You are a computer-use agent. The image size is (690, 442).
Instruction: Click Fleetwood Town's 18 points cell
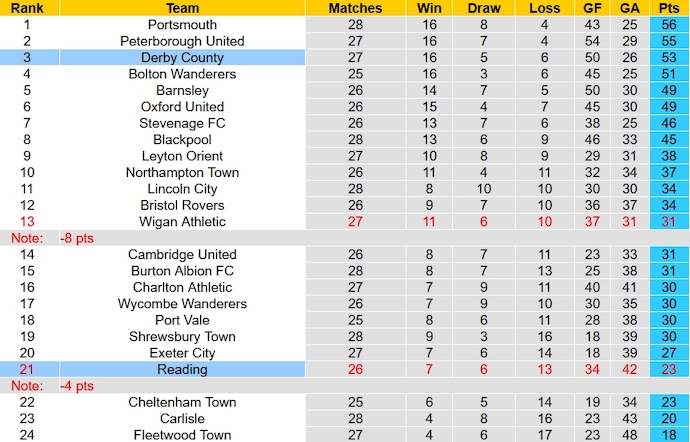coord(668,435)
